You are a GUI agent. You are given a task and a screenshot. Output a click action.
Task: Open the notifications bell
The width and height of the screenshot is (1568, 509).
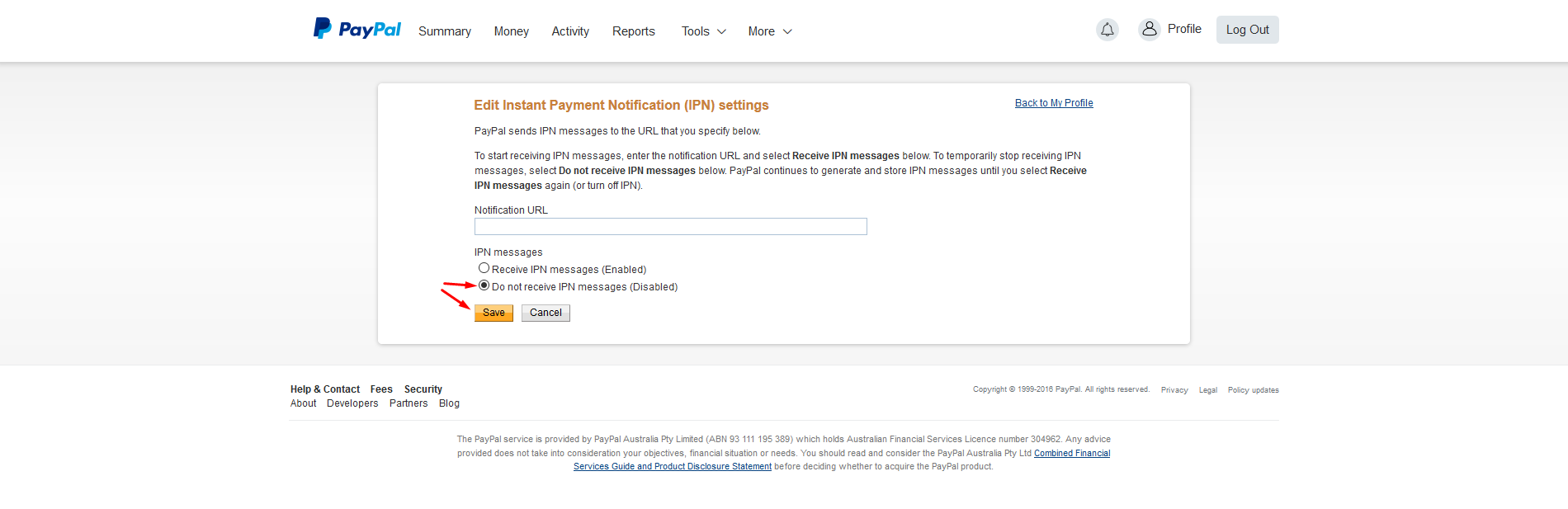point(1107,30)
